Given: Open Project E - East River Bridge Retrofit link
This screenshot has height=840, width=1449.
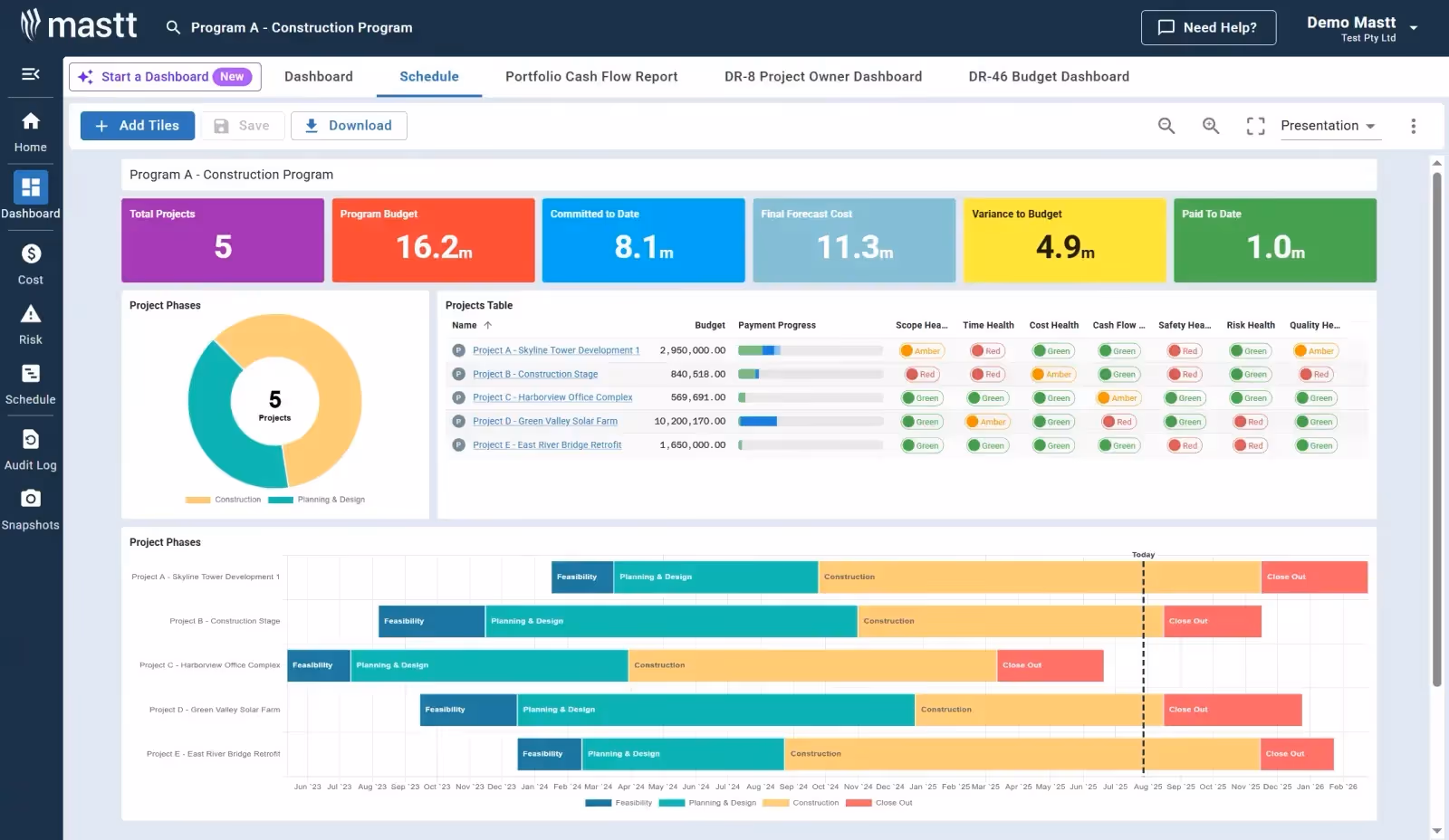Looking at the screenshot, I should pos(547,445).
